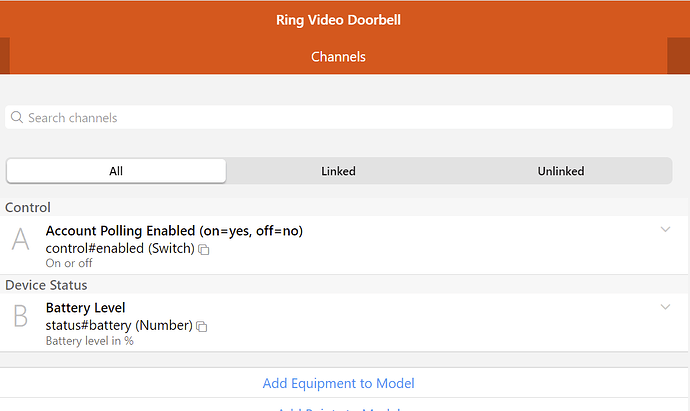This screenshot has height=411, width=690.
Task: Click the partial tab left of Channels
Action: (5, 56)
